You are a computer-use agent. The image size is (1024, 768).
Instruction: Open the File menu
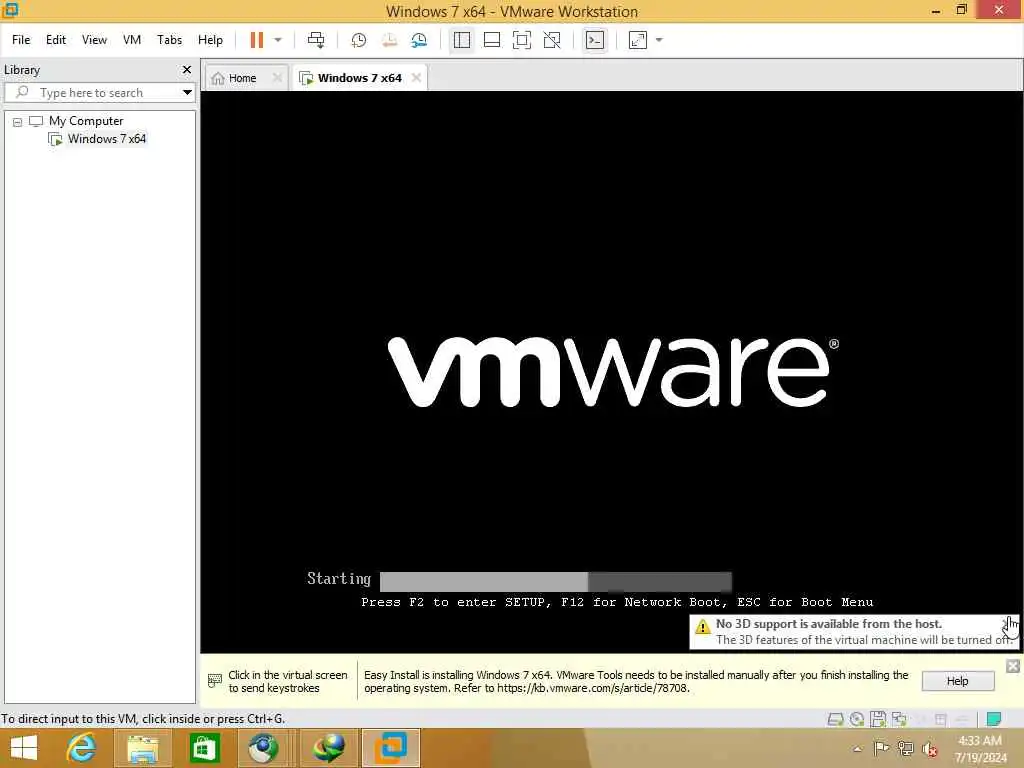(21, 40)
